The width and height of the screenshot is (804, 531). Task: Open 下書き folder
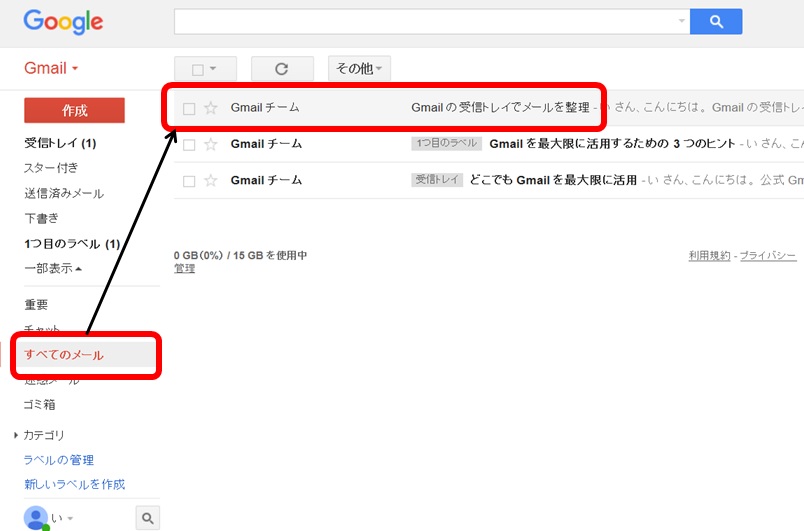41,218
